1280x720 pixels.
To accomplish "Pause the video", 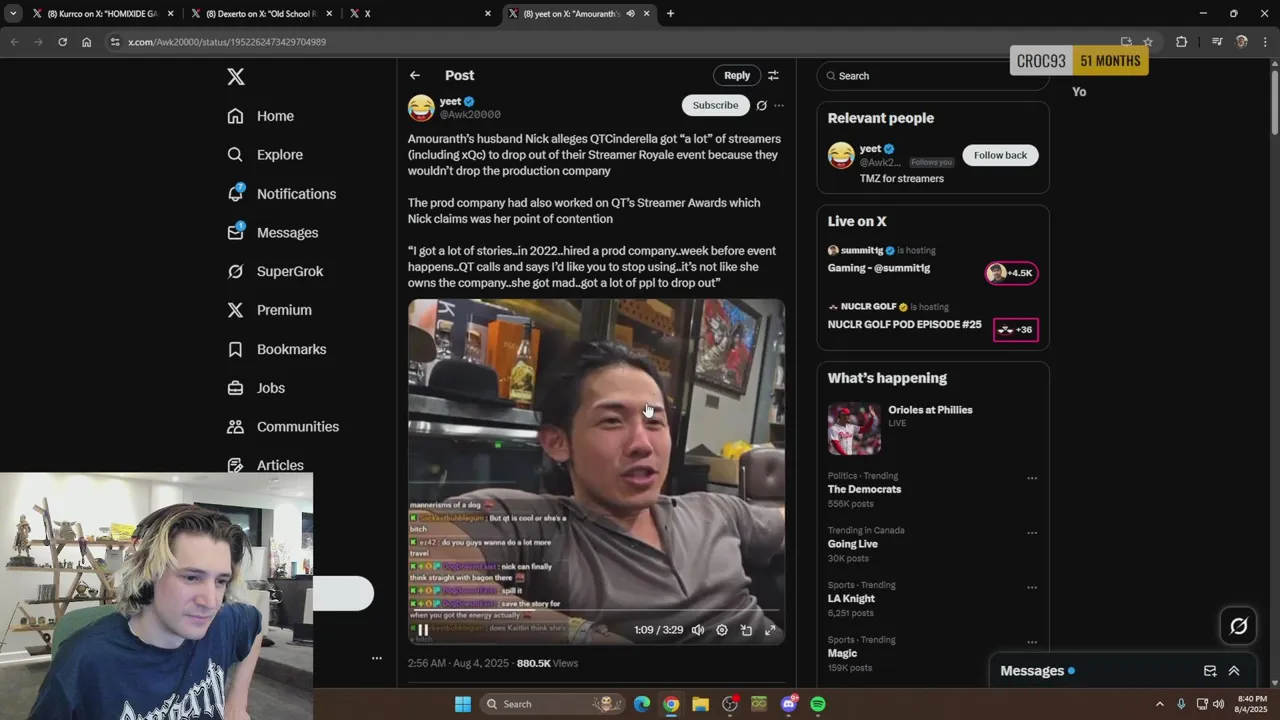I will (423, 630).
